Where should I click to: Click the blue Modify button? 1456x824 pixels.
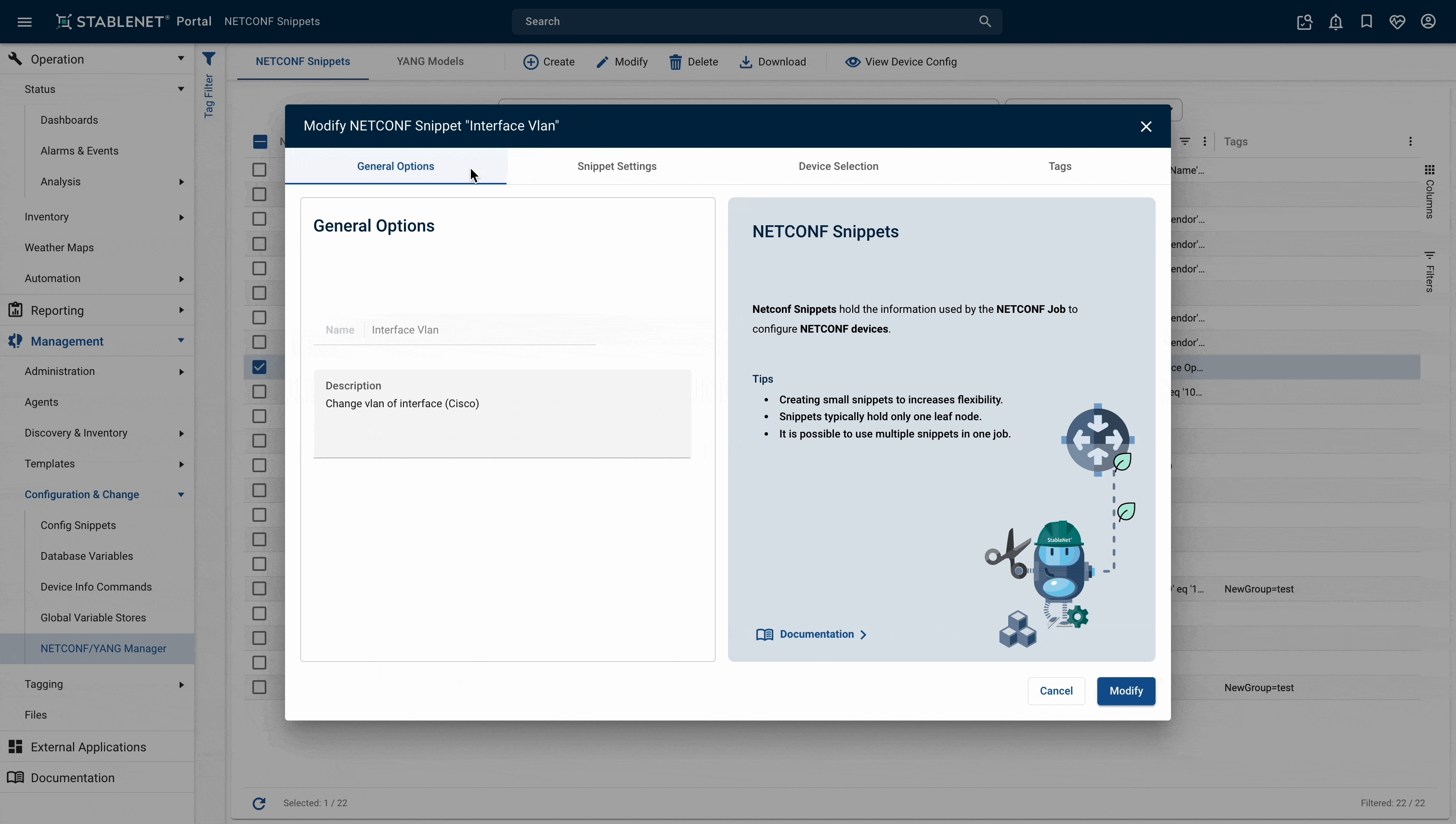[x=1125, y=691]
